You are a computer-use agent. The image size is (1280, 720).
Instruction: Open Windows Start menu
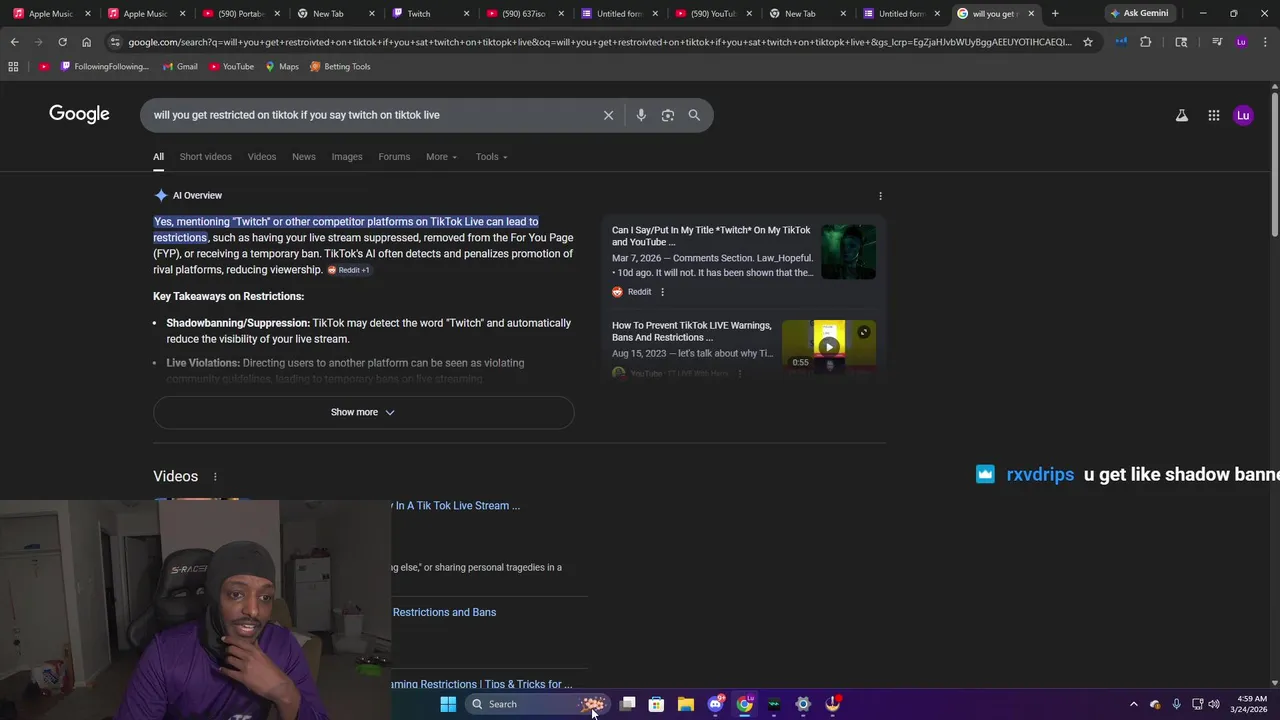[x=448, y=704]
